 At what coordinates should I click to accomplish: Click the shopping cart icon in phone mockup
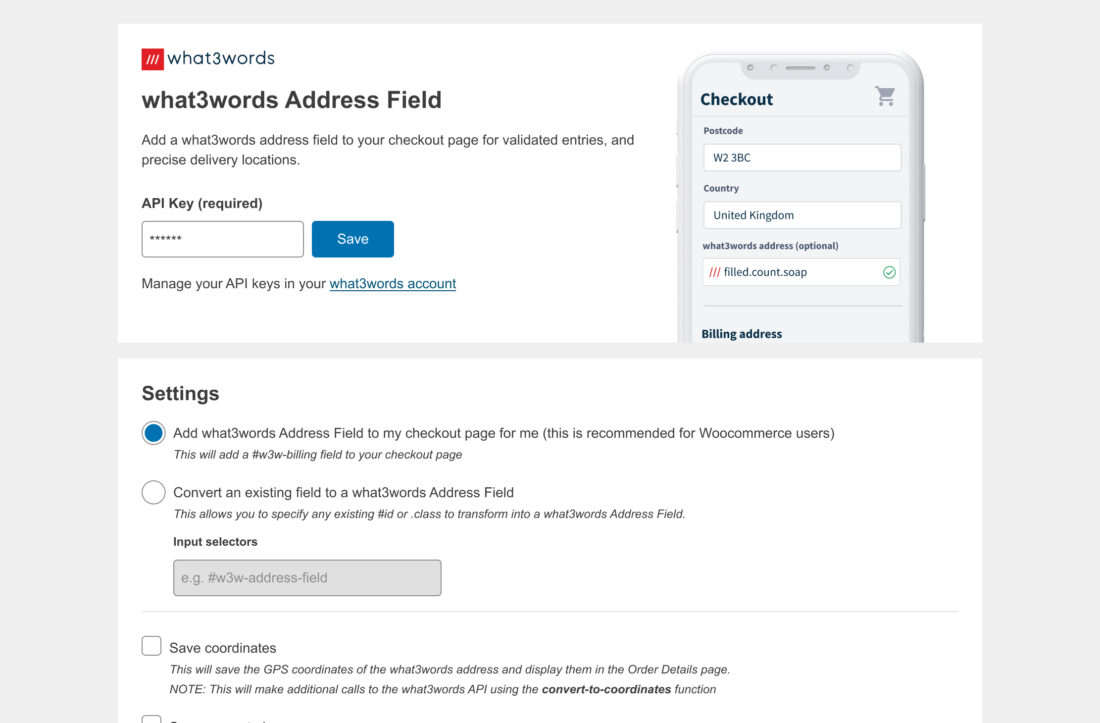pos(885,95)
